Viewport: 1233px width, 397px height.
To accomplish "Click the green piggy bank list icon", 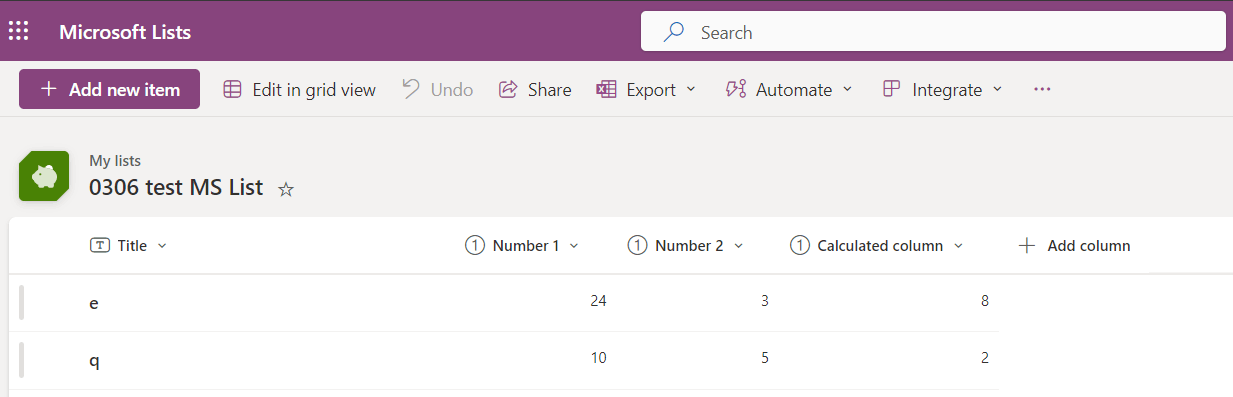I will pos(44,176).
